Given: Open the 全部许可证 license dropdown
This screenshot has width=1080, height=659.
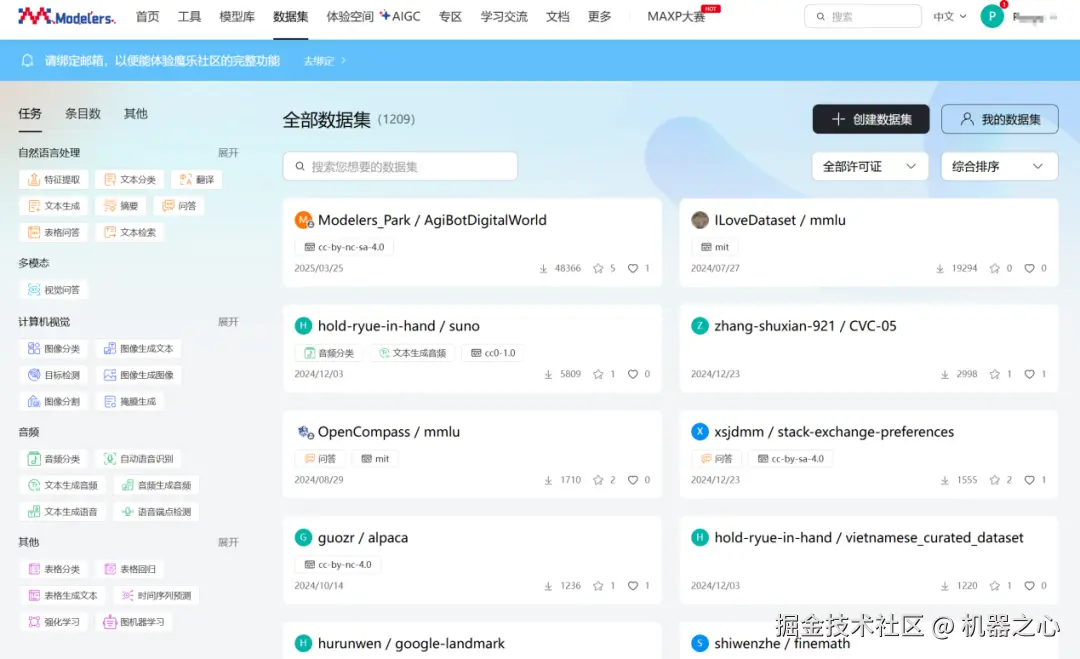Looking at the screenshot, I should [x=870, y=167].
